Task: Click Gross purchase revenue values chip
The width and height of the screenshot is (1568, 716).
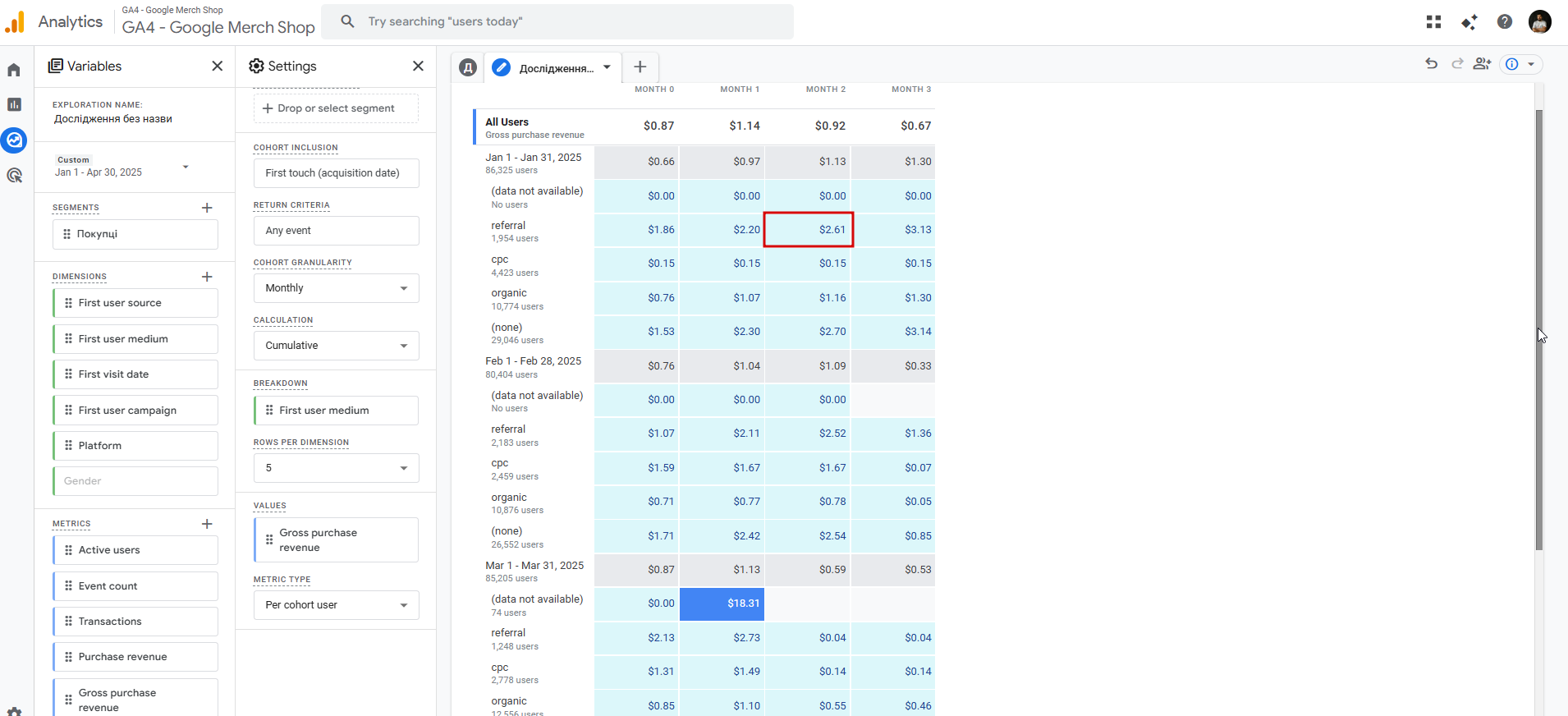Action: click(336, 540)
